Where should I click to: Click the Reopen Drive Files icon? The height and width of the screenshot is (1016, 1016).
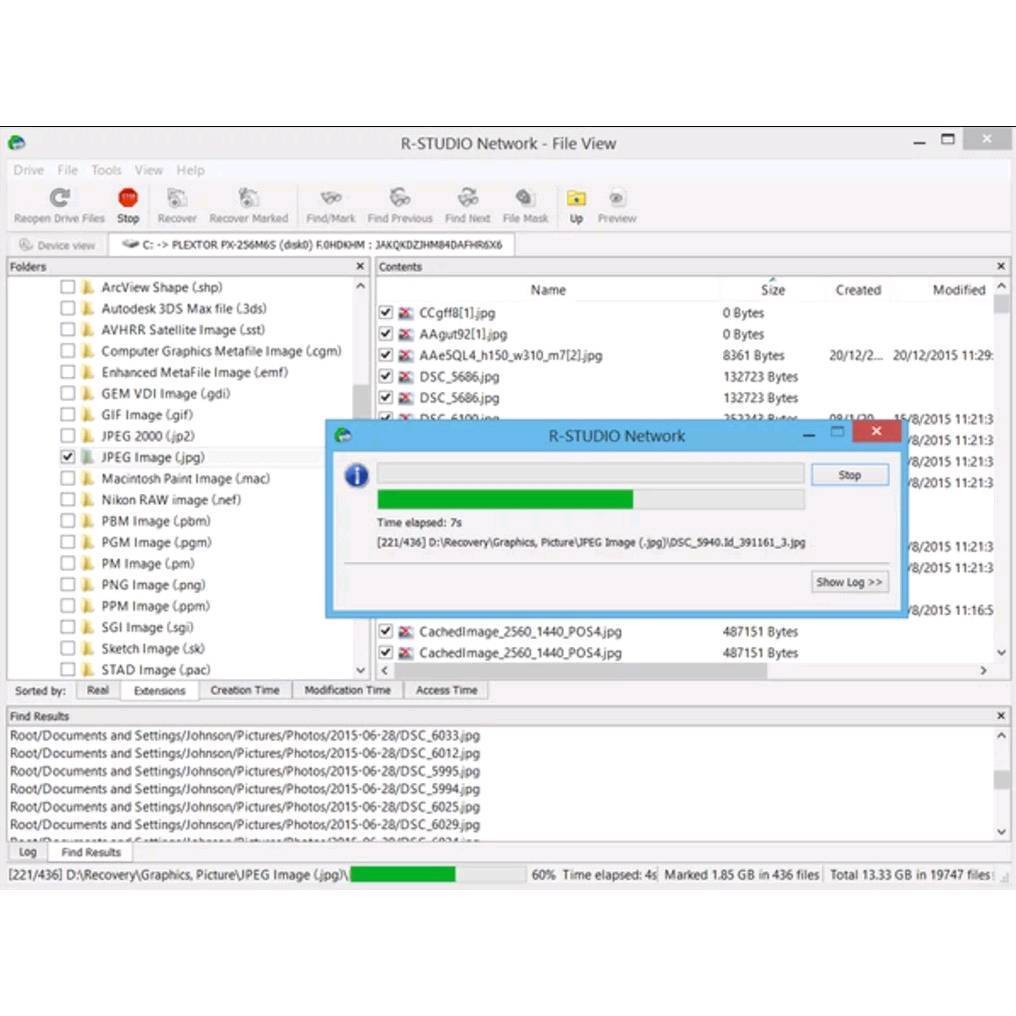60,197
